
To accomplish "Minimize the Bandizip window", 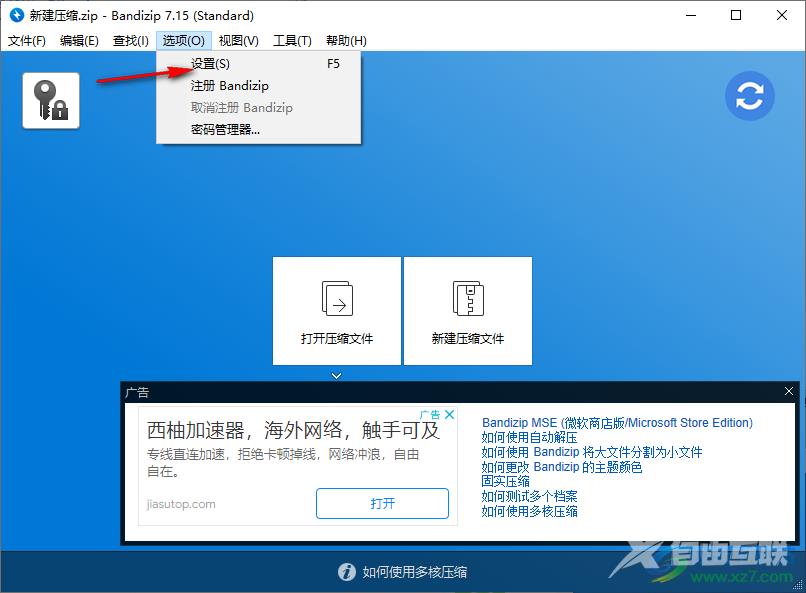I will click(x=691, y=15).
